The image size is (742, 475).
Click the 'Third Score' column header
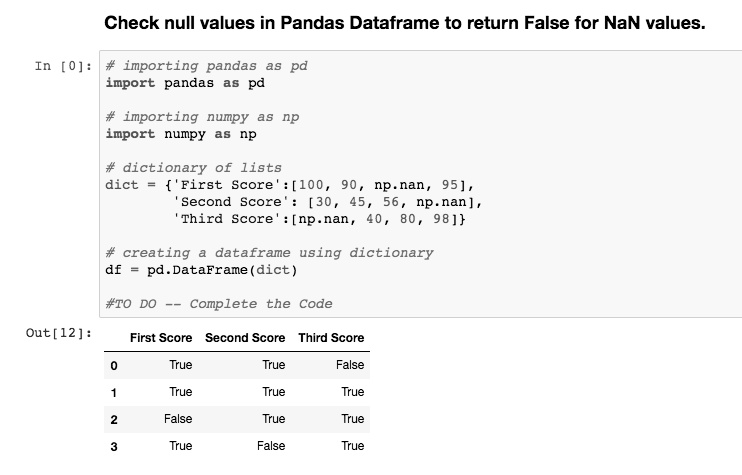pyautogui.click(x=331, y=338)
